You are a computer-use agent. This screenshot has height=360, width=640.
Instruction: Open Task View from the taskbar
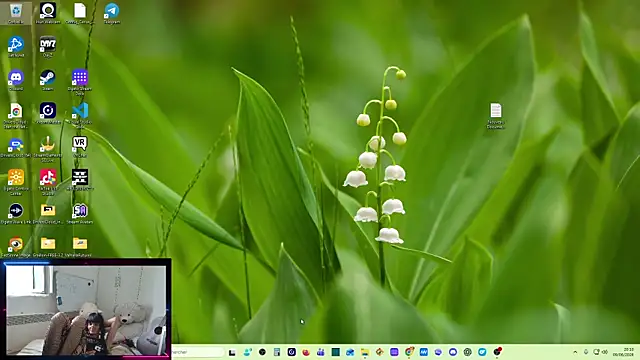coord(232,352)
